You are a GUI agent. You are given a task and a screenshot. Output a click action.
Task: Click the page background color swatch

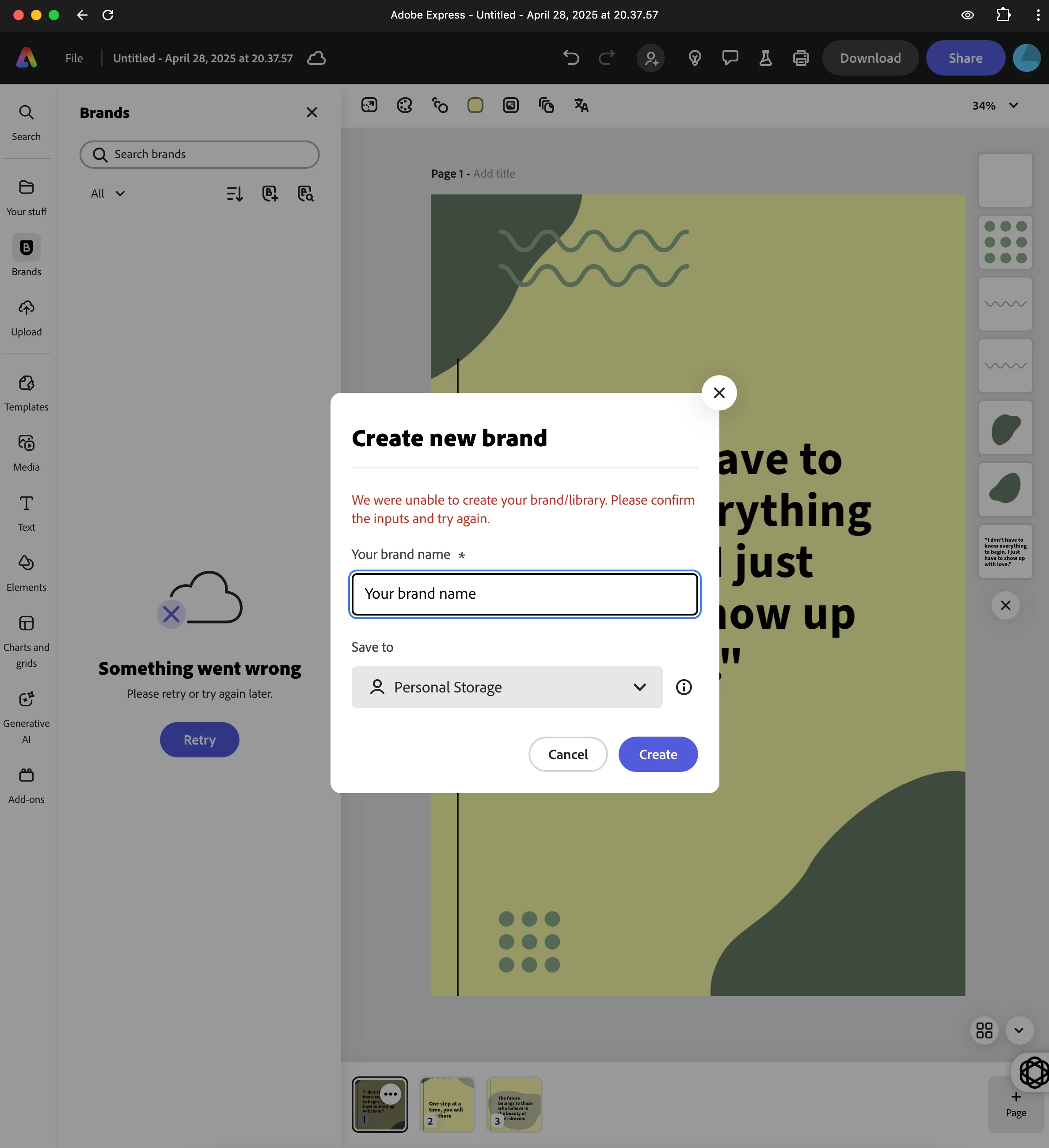click(x=475, y=105)
